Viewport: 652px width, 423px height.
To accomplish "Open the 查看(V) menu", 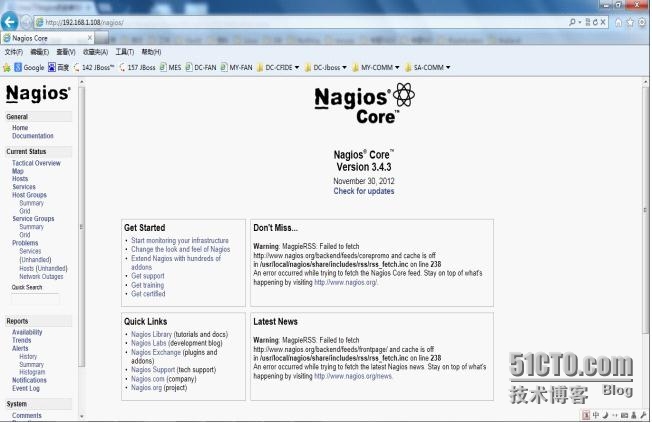I will click(66, 52).
